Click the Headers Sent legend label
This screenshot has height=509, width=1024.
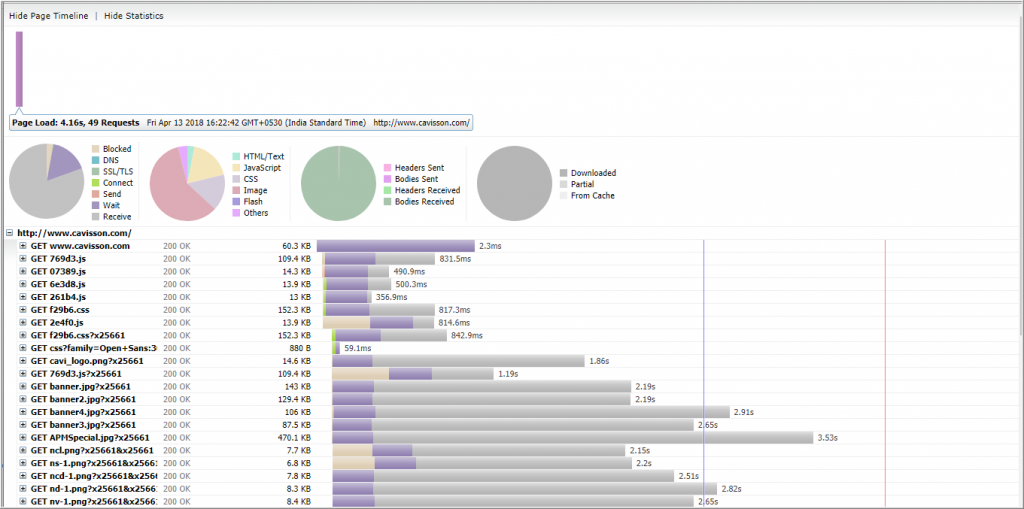[419, 168]
